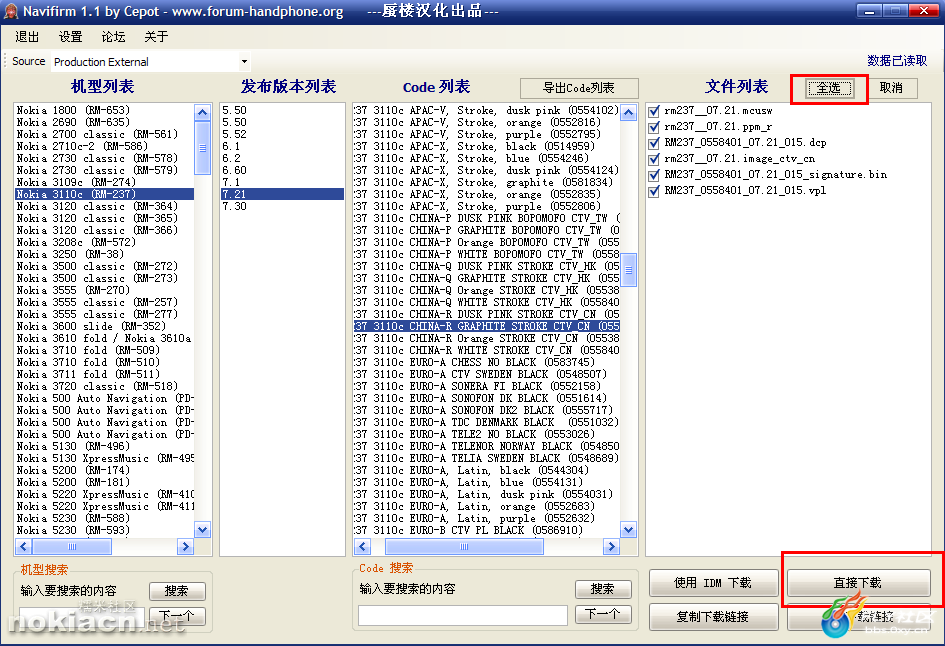Open the 设置 menu
The width and height of the screenshot is (945, 646).
point(71,37)
